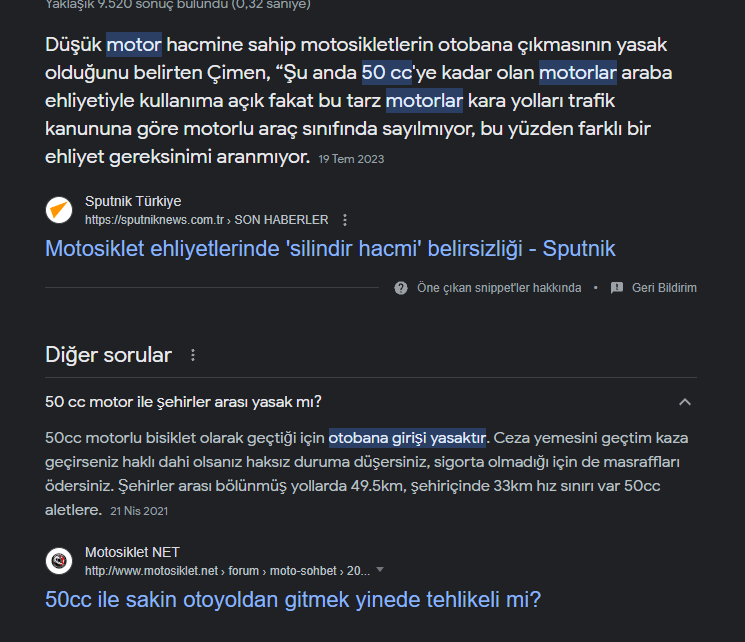Click the Sputnik Türkiye site favicon
This screenshot has width=745, height=642.
click(59, 210)
